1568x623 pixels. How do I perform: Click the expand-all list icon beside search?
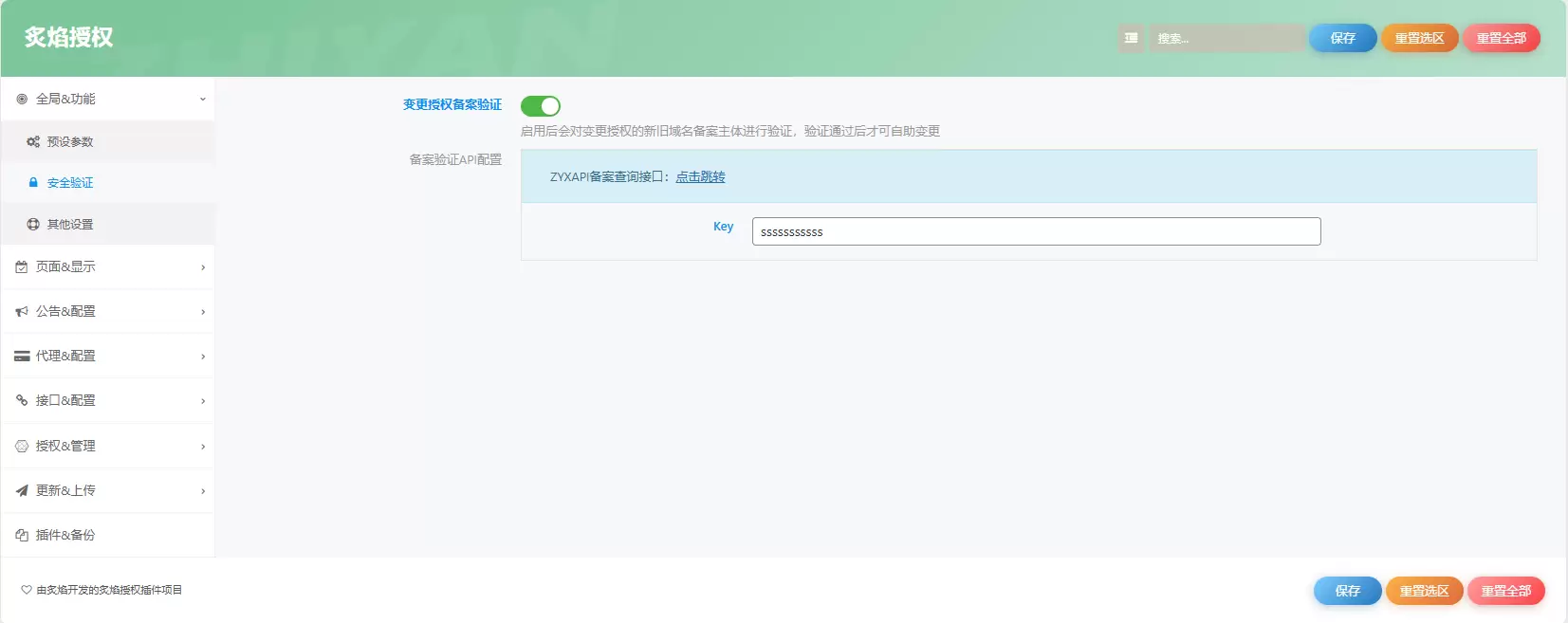(1131, 38)
